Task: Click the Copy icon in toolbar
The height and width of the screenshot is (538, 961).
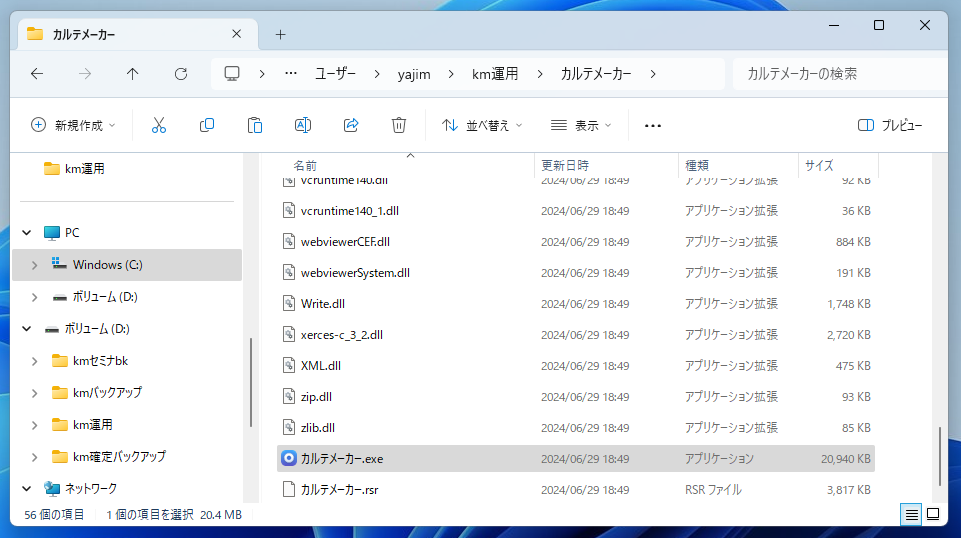Action: tap(207, 125)
